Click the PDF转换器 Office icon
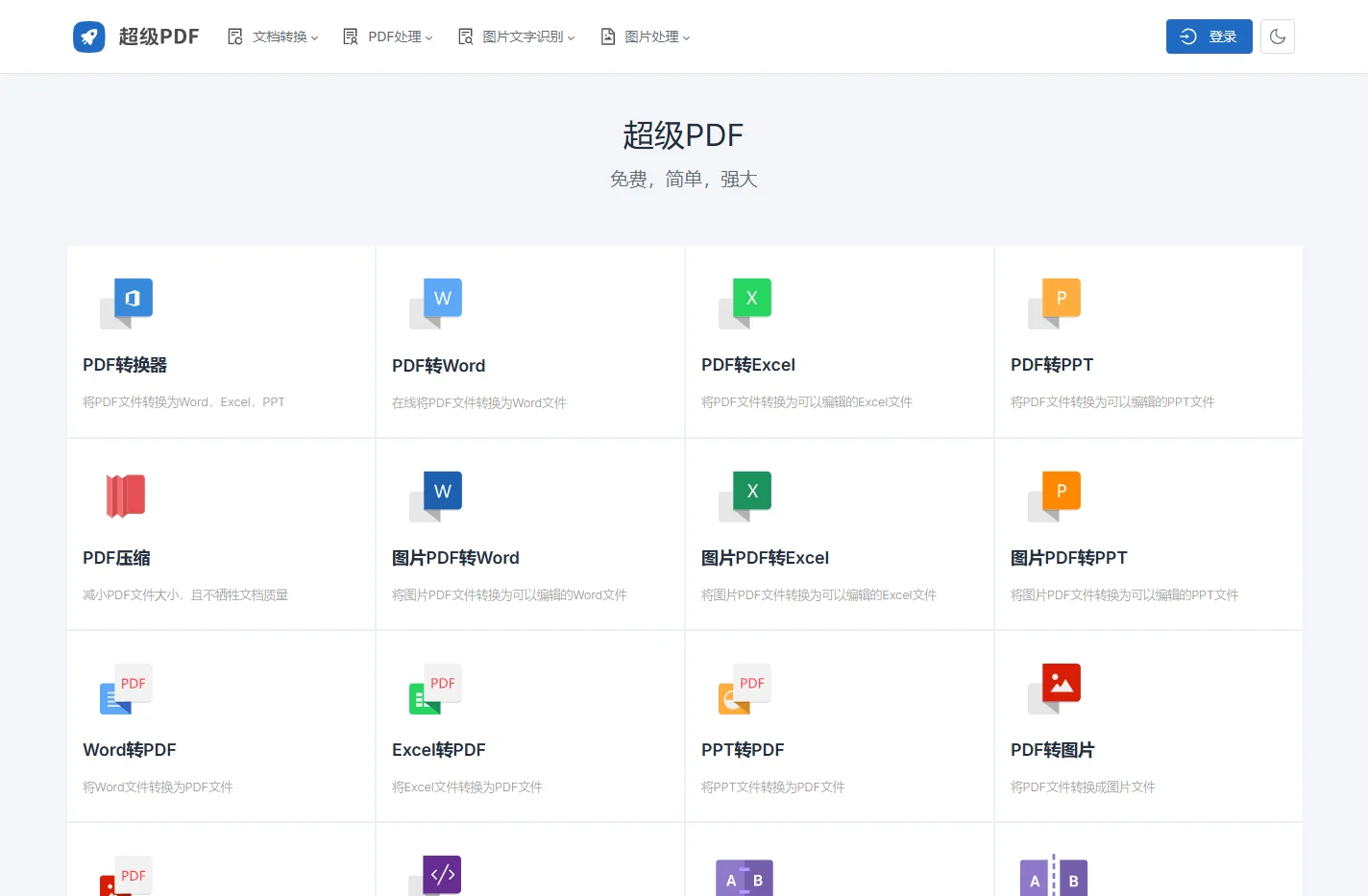Screen dimensions: 1368x896 pyautogui.click(x=127, y=303)
